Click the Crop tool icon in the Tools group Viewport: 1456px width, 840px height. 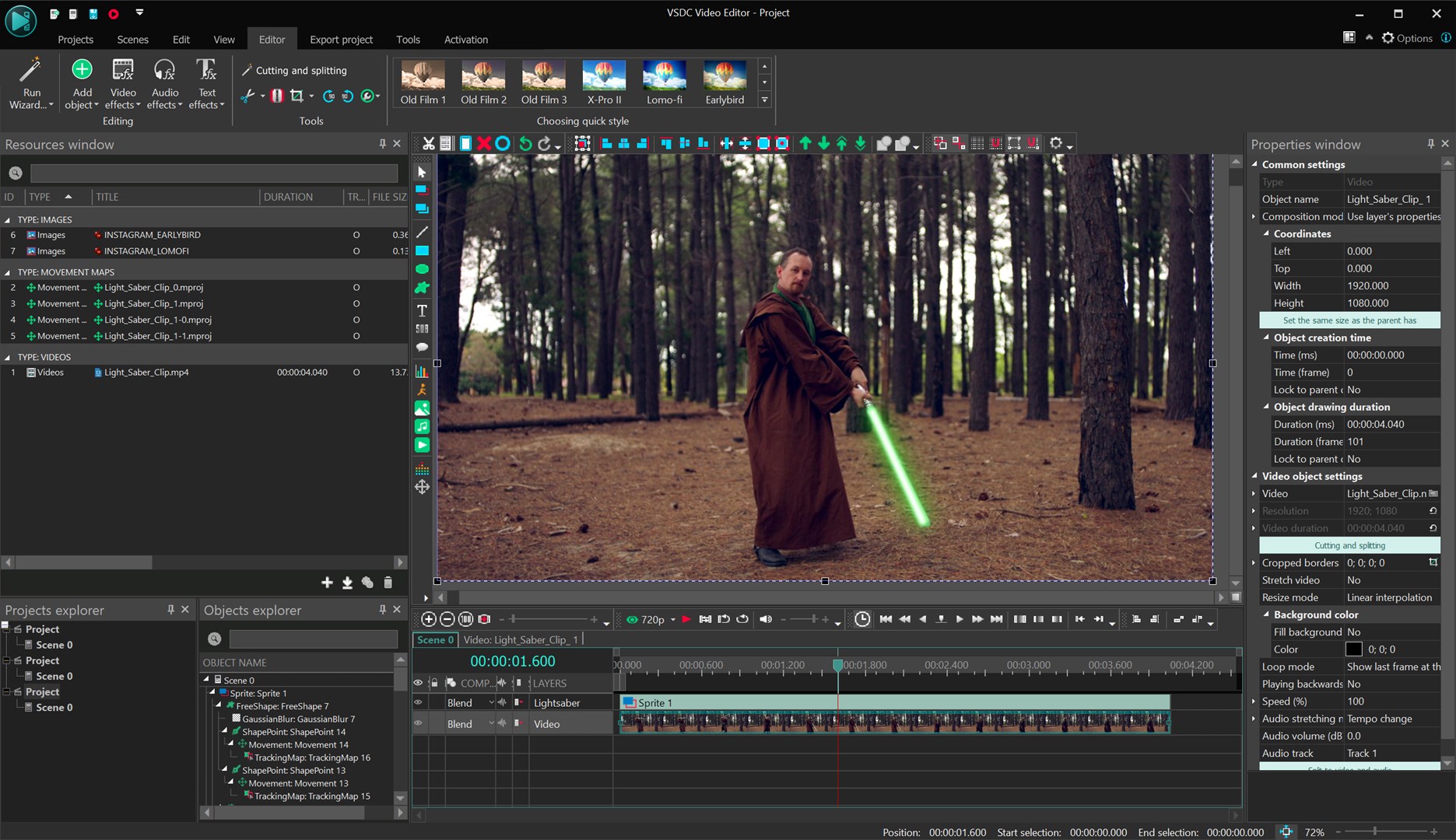[296, 96]
